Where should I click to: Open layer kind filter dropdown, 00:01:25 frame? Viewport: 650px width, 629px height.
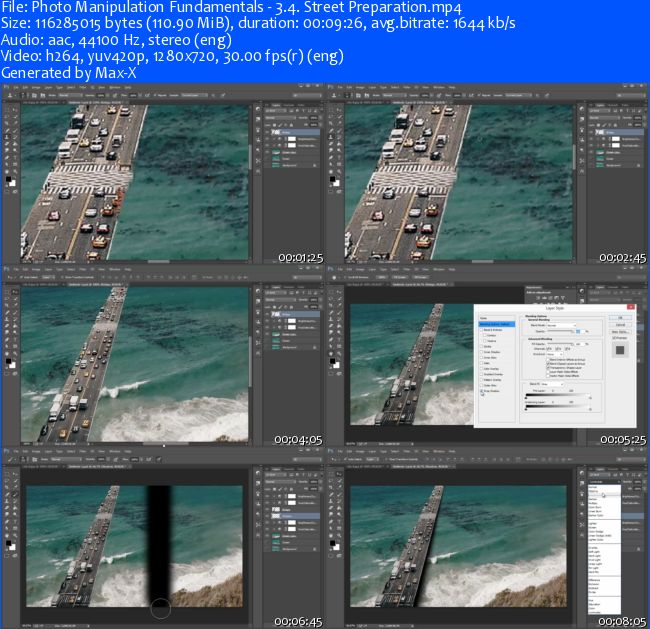click(x=276, y=111)
